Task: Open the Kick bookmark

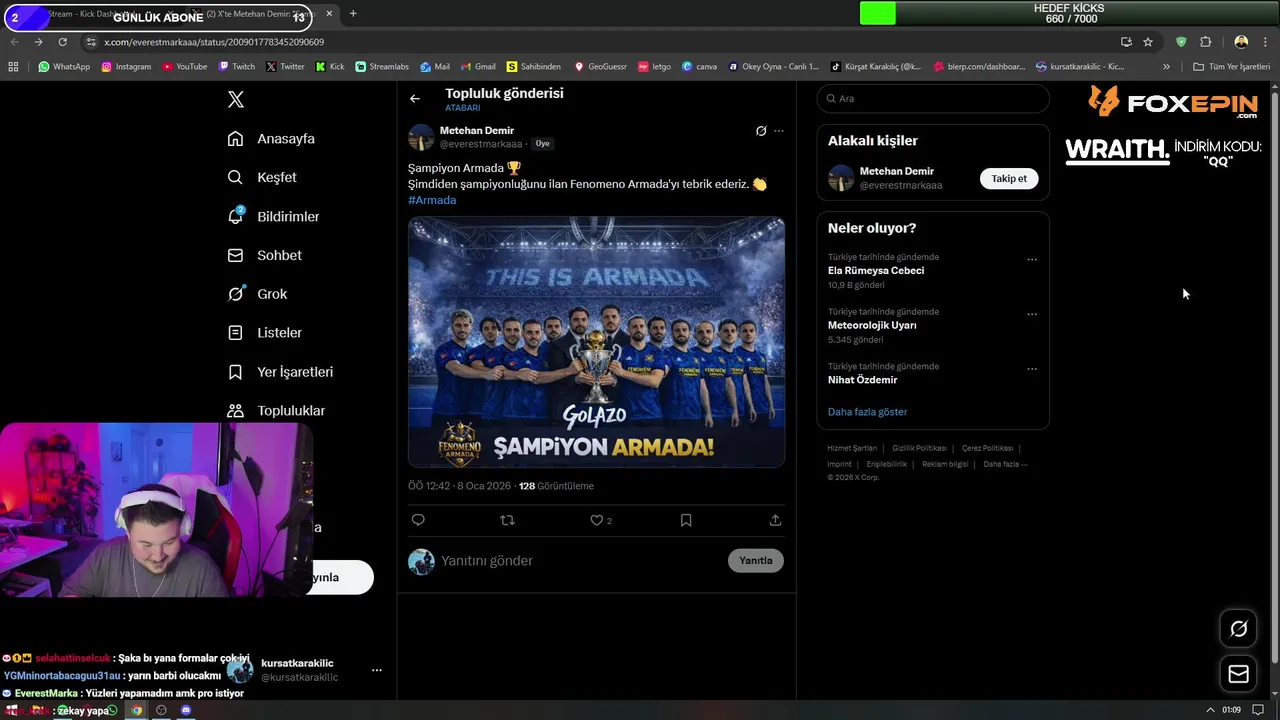Action: (329, 67)
